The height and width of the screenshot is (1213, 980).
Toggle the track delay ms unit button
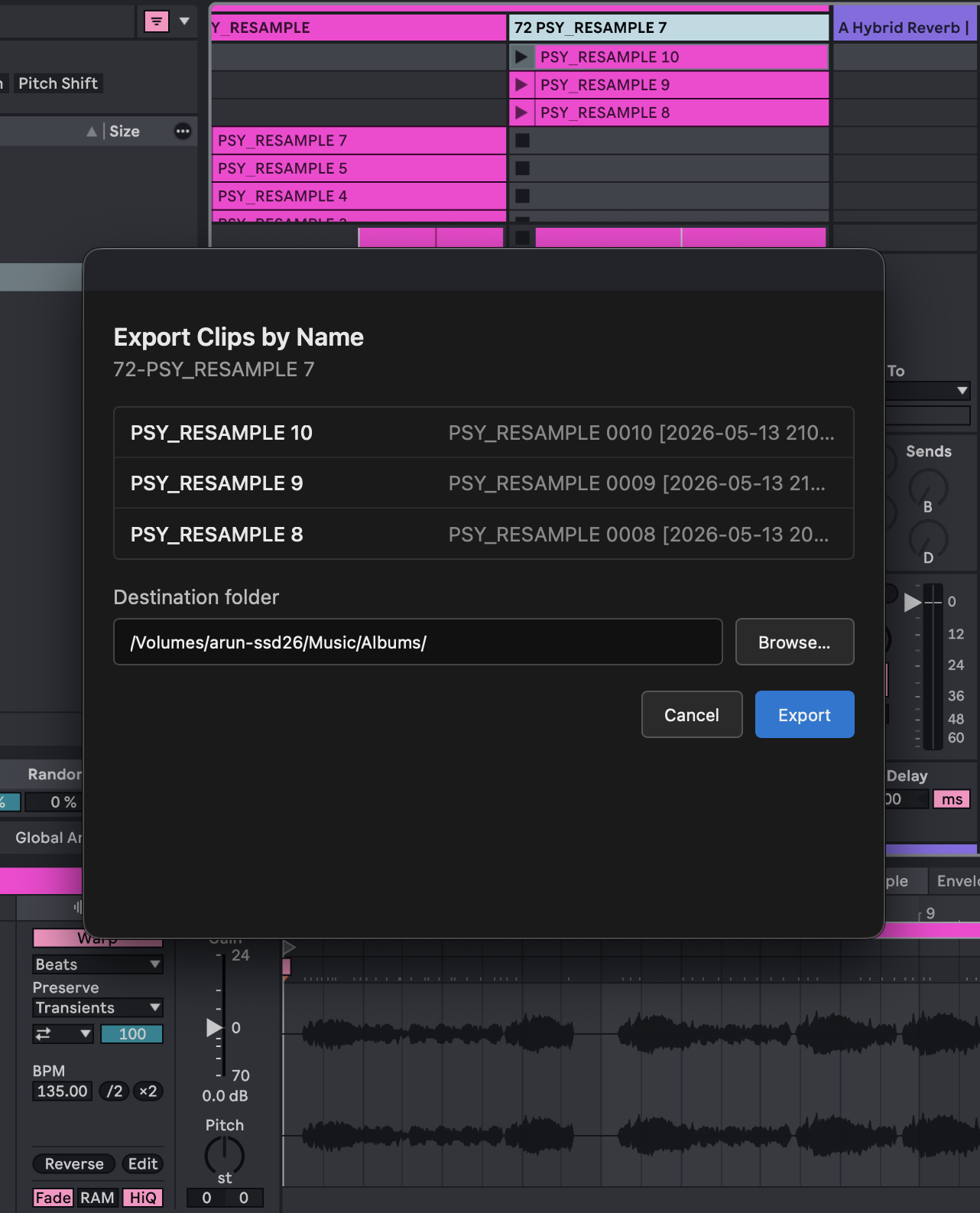[x=952, y=799]
